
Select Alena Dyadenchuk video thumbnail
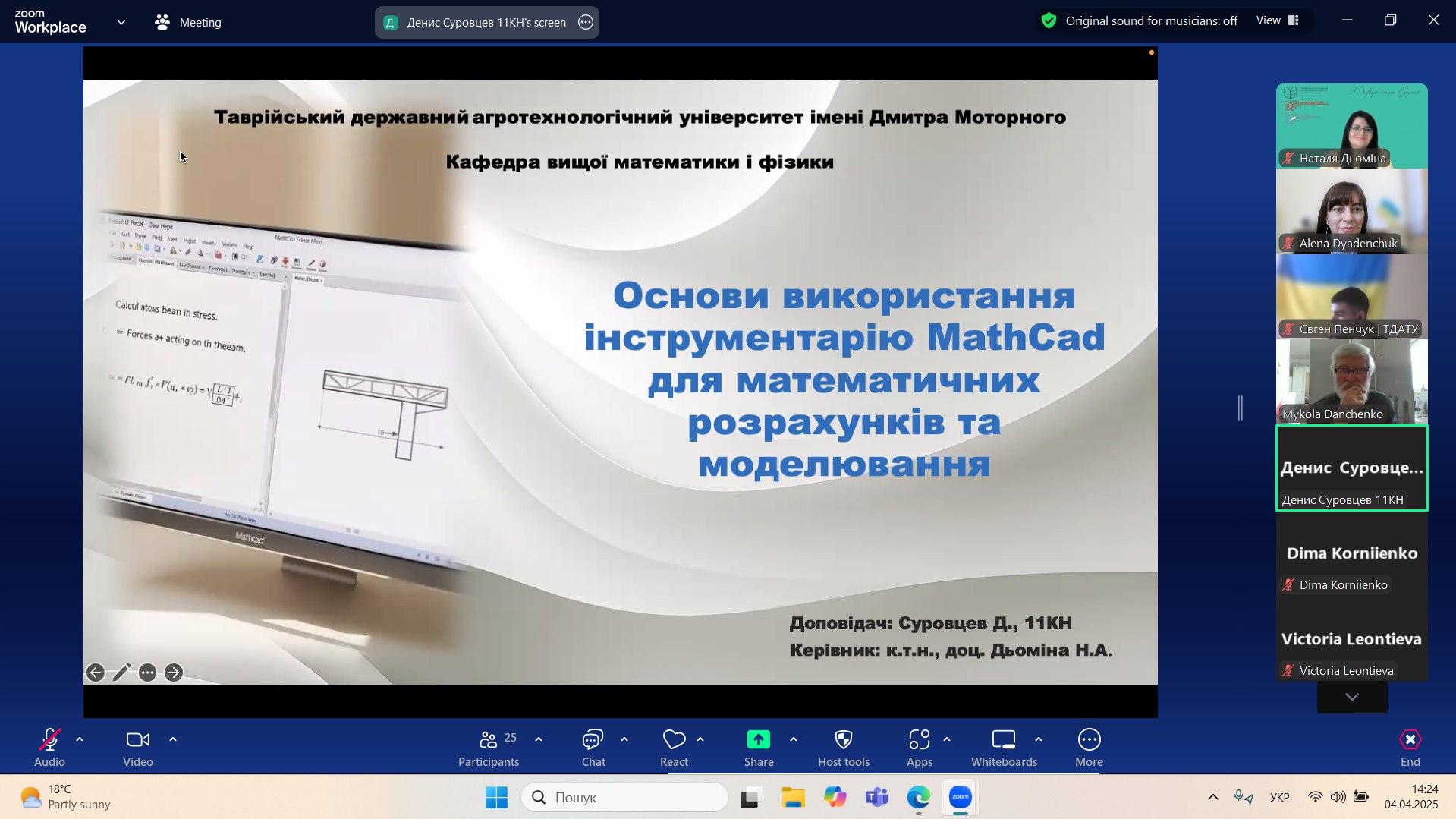pos(1352,211)
